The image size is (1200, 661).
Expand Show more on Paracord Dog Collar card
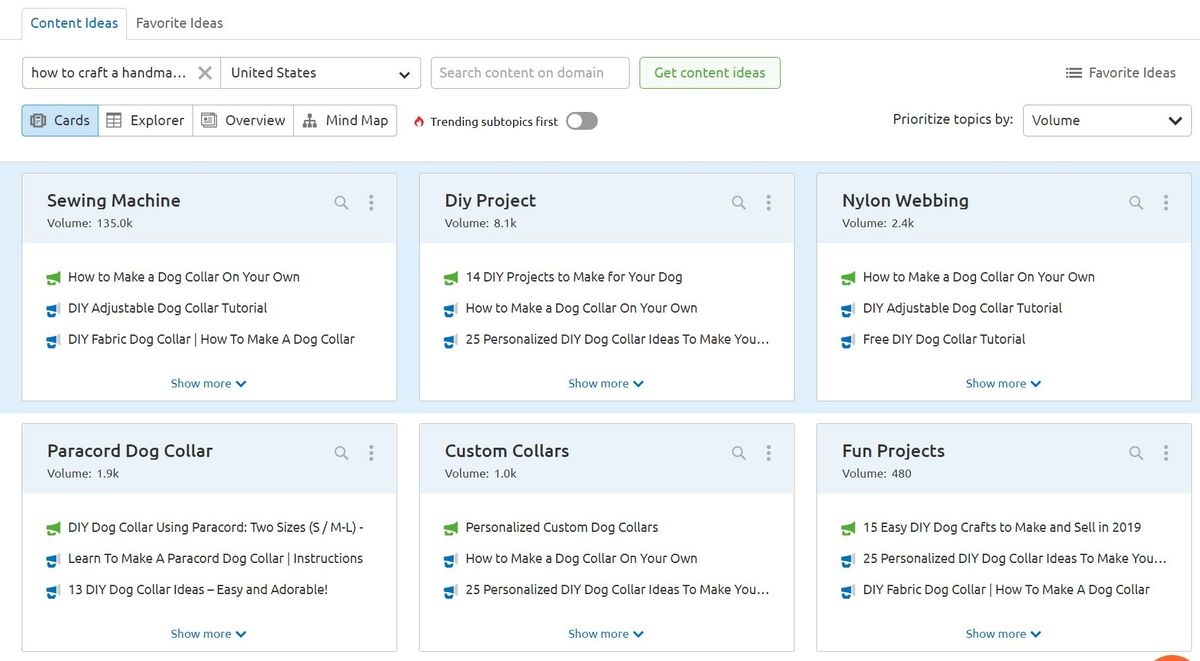pos(208,633)
